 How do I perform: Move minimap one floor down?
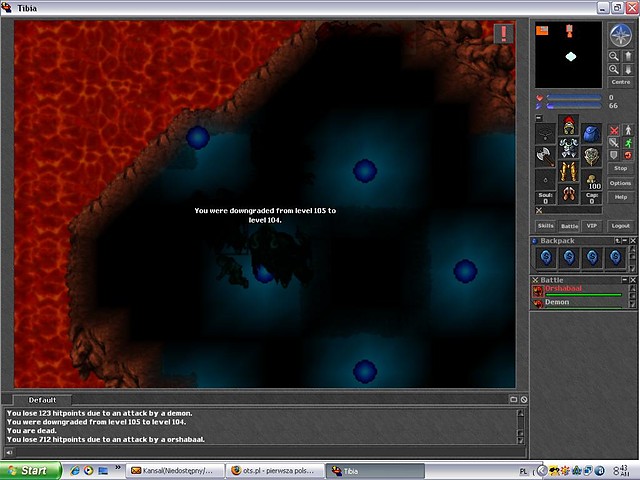pyautogui.click(x=628, y=69)
